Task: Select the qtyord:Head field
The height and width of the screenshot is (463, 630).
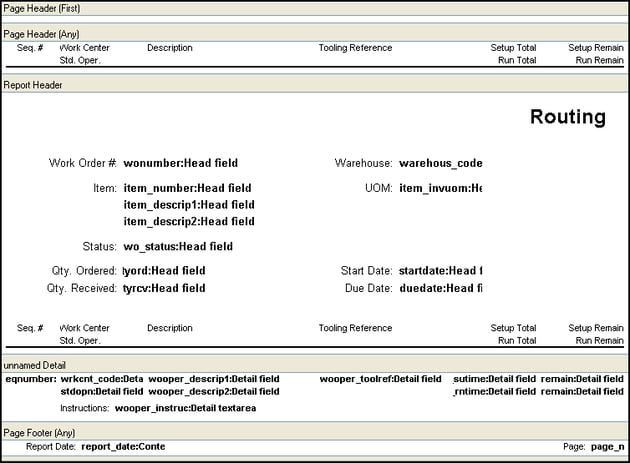Action: click(x=164, y=270)
